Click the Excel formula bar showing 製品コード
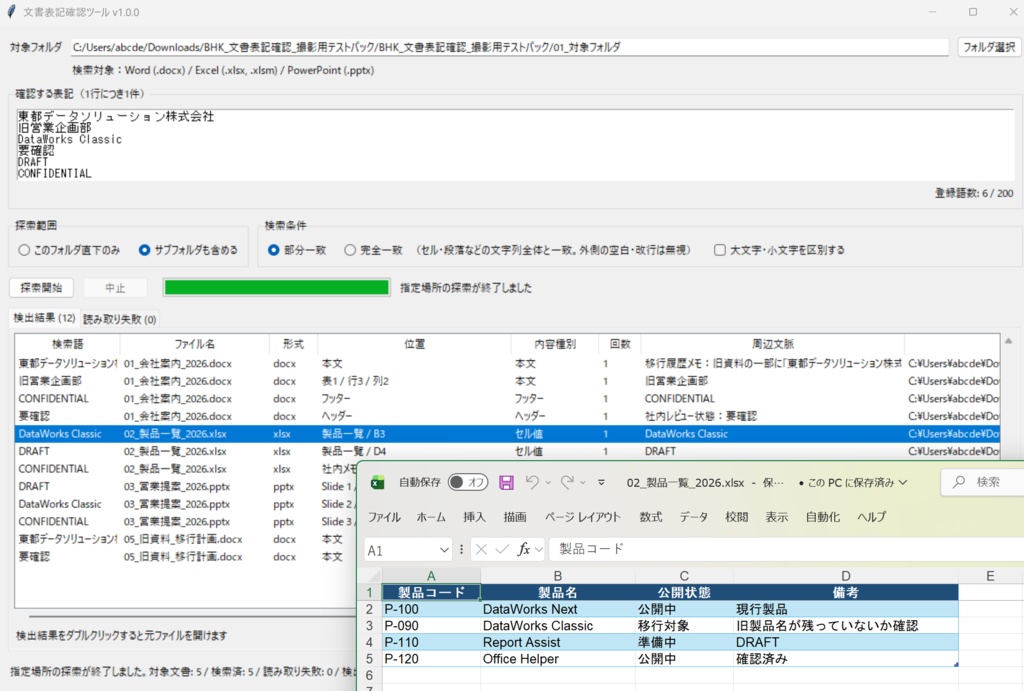 point(787,549)
